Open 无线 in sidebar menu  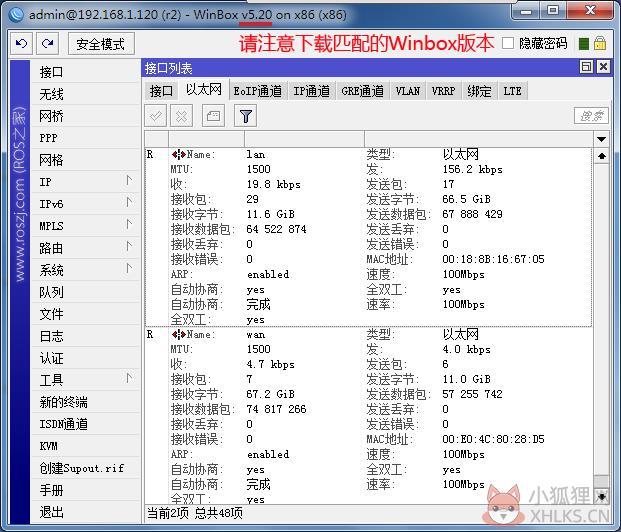click(85, 94)
